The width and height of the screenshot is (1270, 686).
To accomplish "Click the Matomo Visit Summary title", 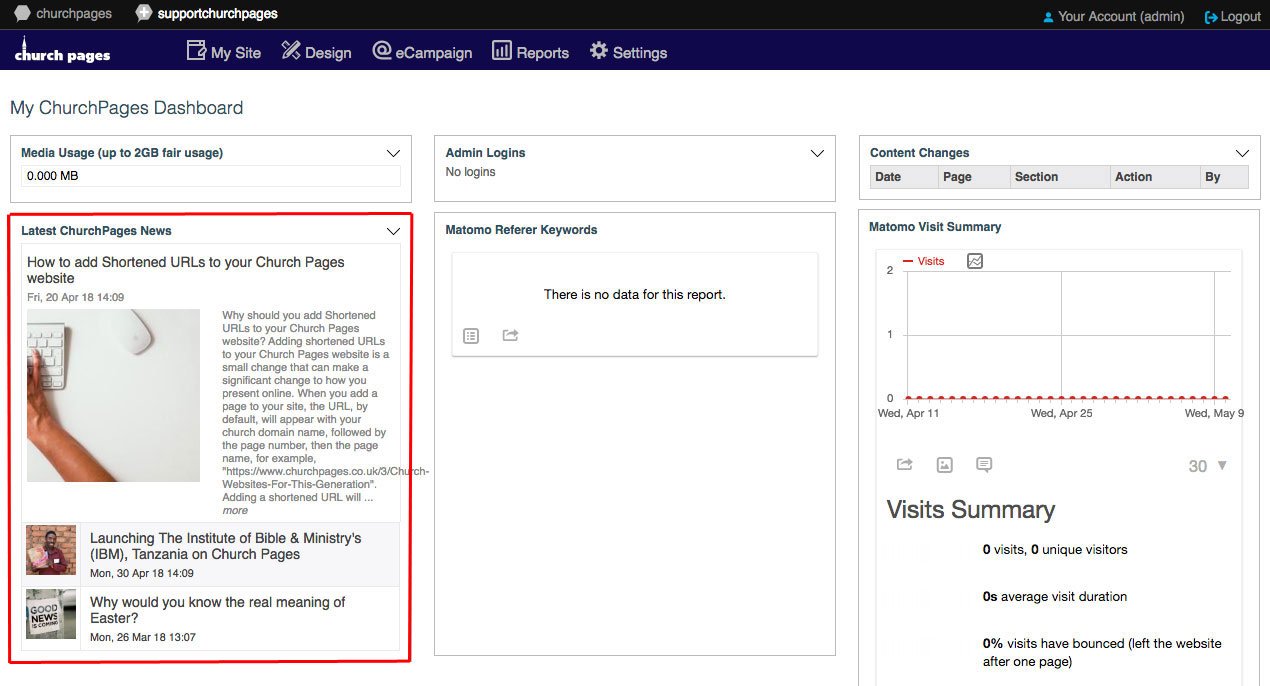I will [x=935, y=227].
